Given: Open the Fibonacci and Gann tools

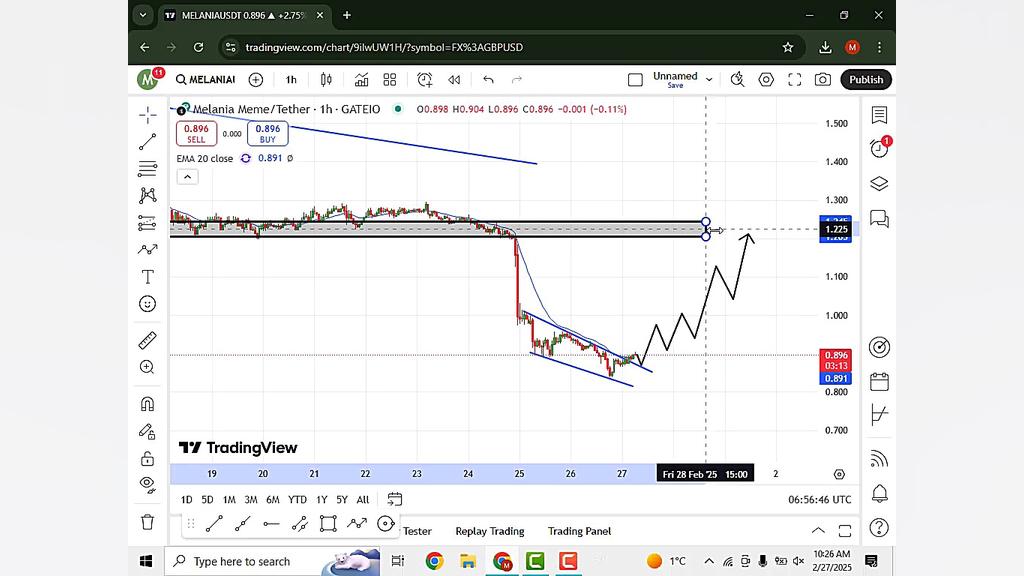Looking at the screenshot, I should pyautogui.click(x=148, y=168).
